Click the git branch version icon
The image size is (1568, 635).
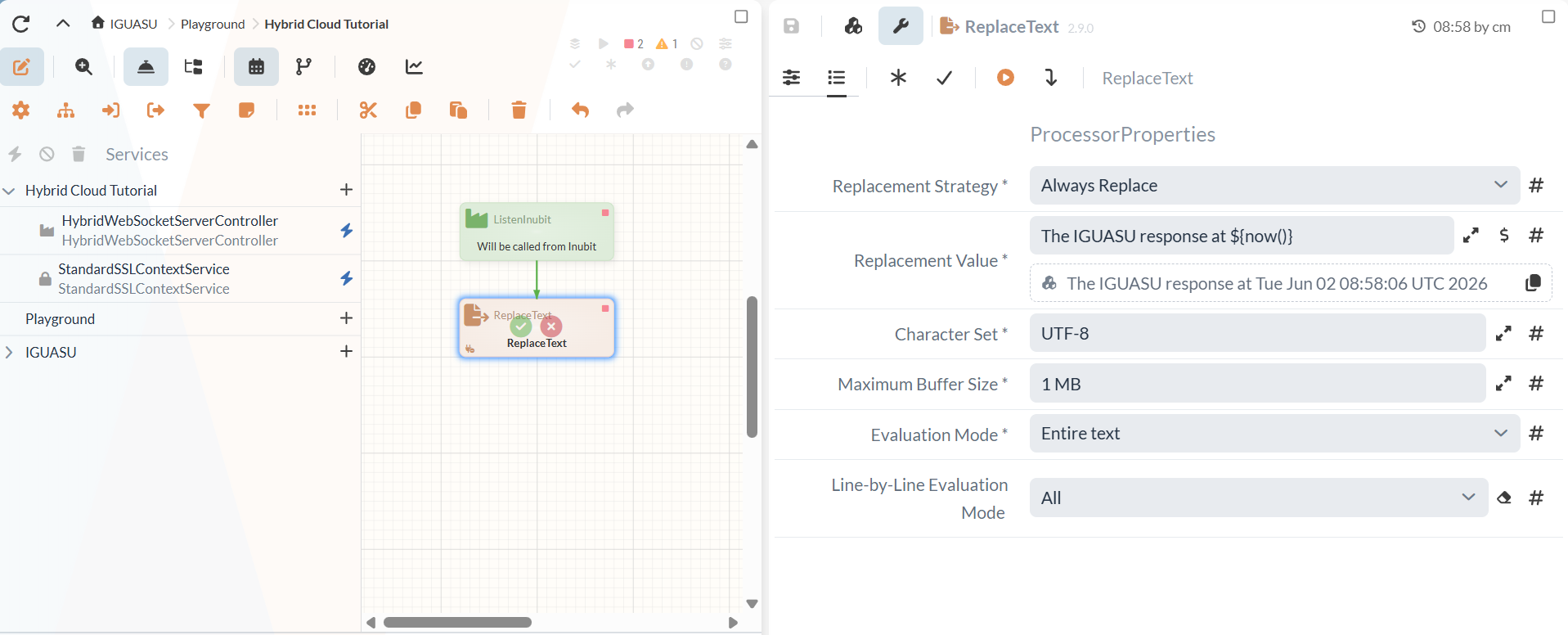coord(303,67)
